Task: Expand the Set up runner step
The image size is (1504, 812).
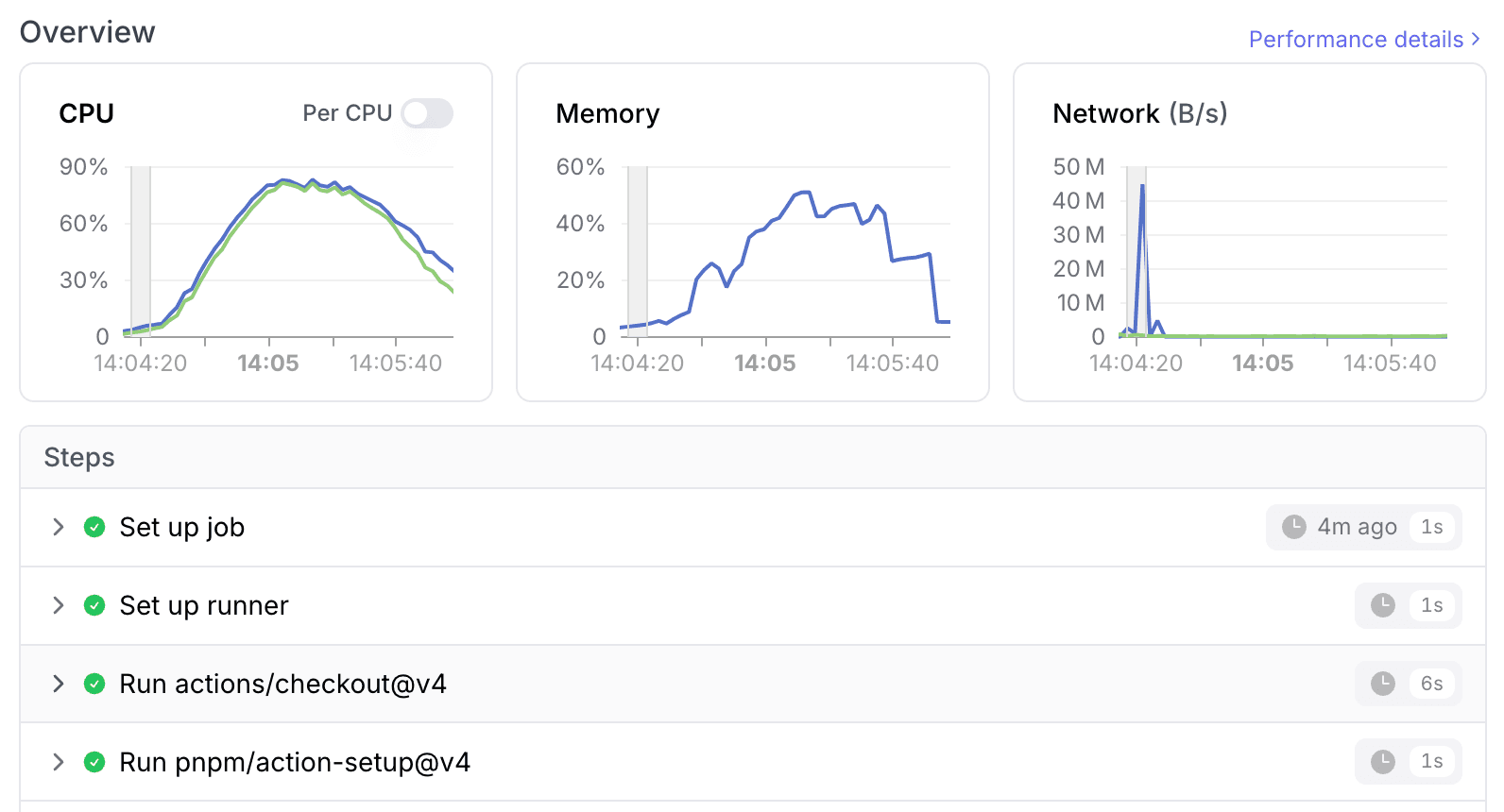Action: tap(59, 605)
